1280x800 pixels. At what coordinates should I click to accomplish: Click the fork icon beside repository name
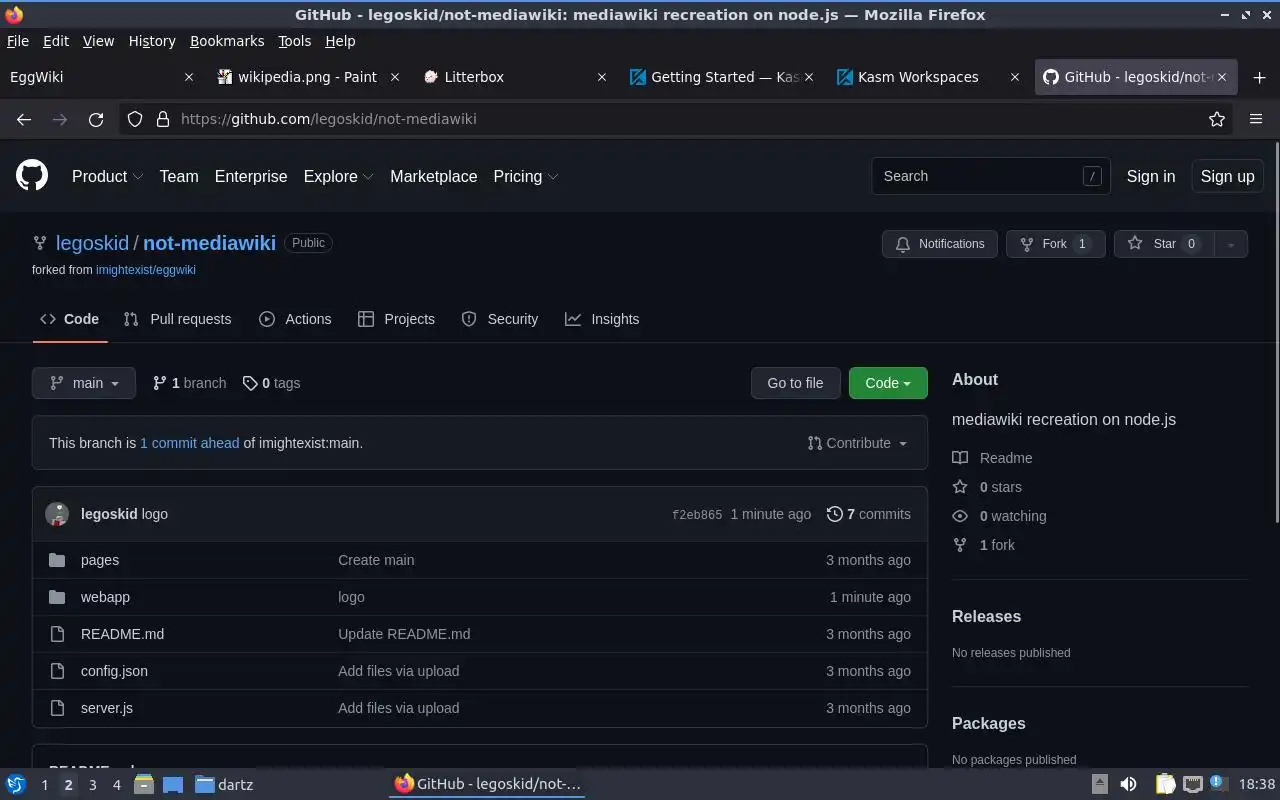coord(40,243)
